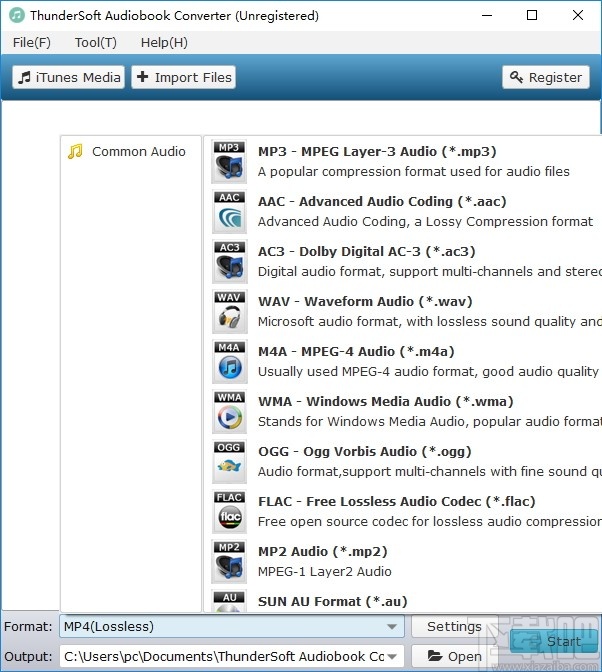Close the ThunderSoft window
The image size is (602, 672).
(578, 15)
